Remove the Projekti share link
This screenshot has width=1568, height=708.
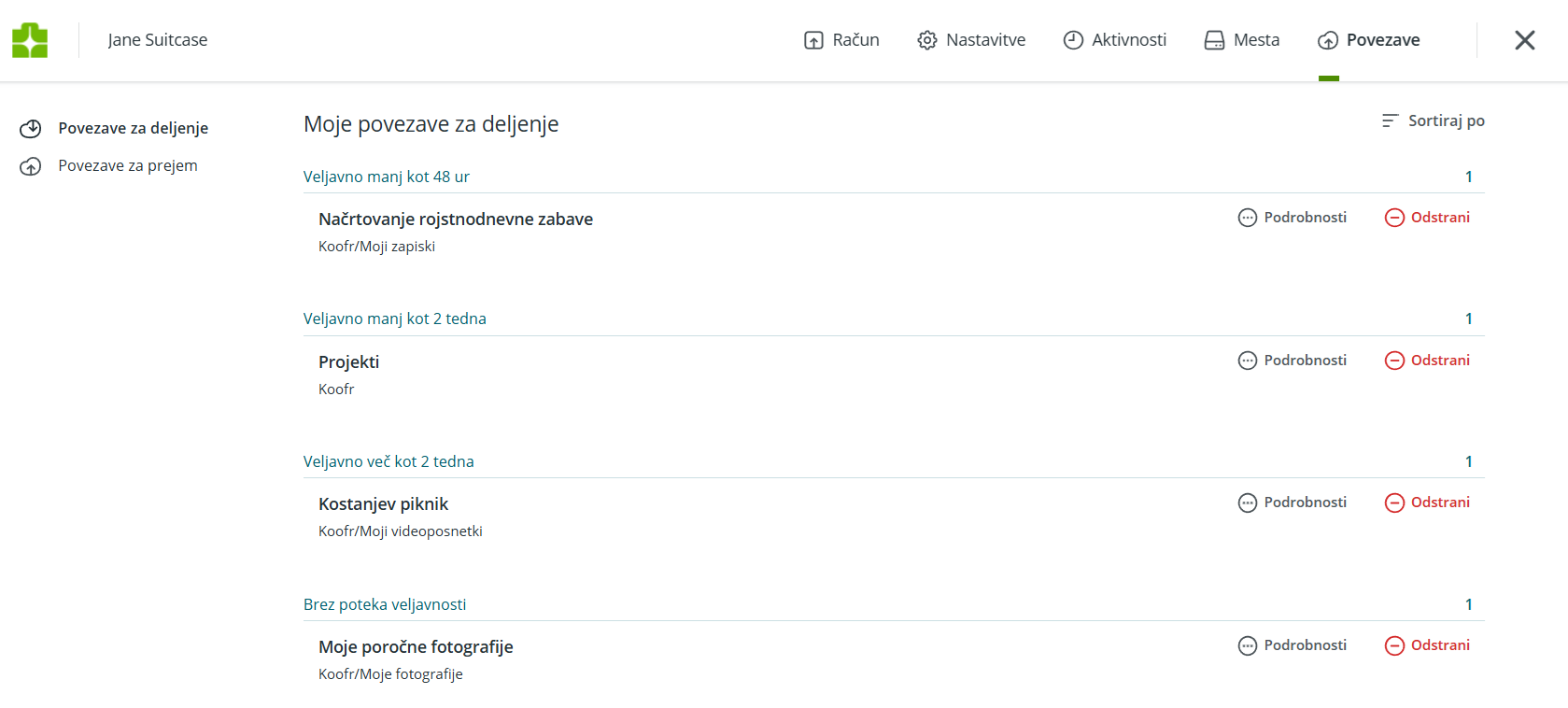pos(1427,361)
